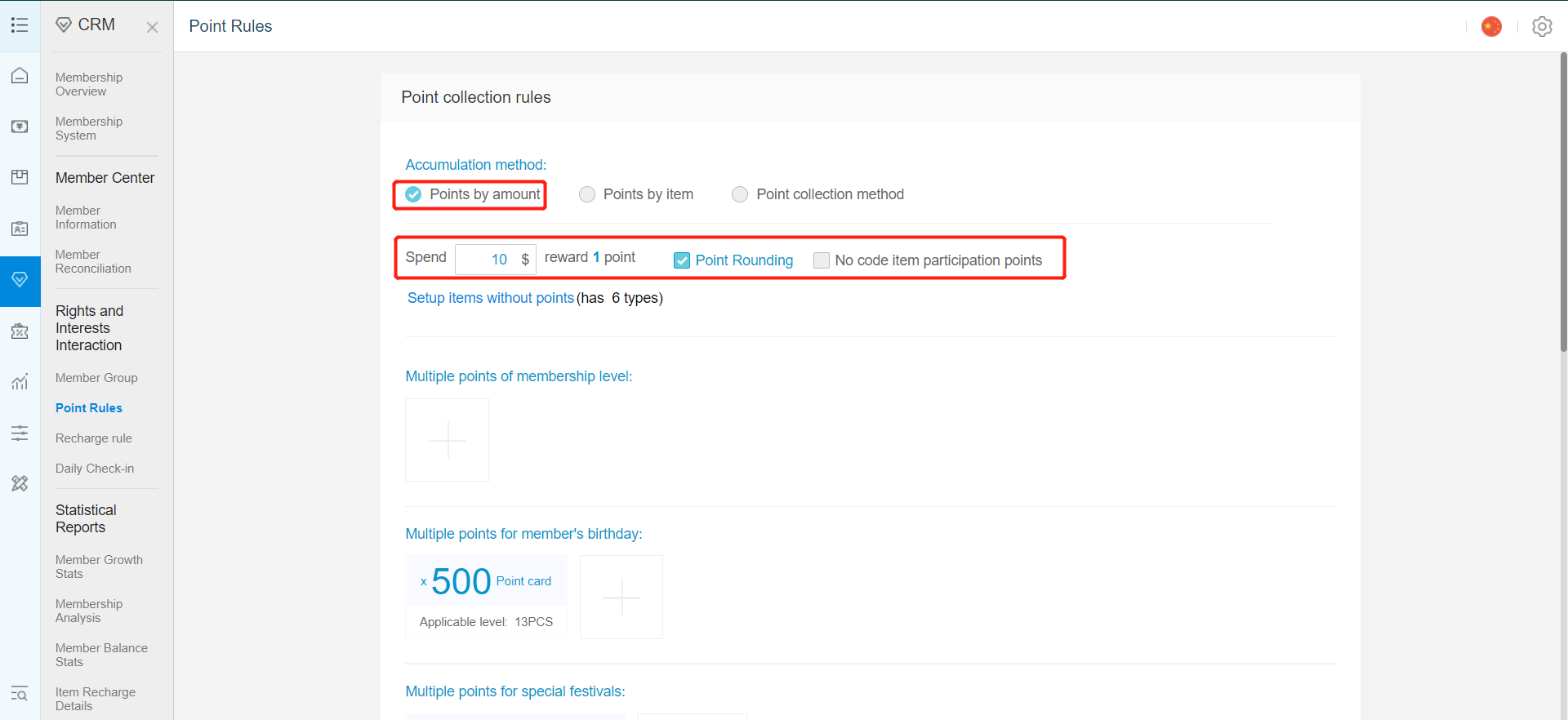The image size is (1568, 720).
Task: Open Recharge rule menu item
Action: (x=94, y=438)
